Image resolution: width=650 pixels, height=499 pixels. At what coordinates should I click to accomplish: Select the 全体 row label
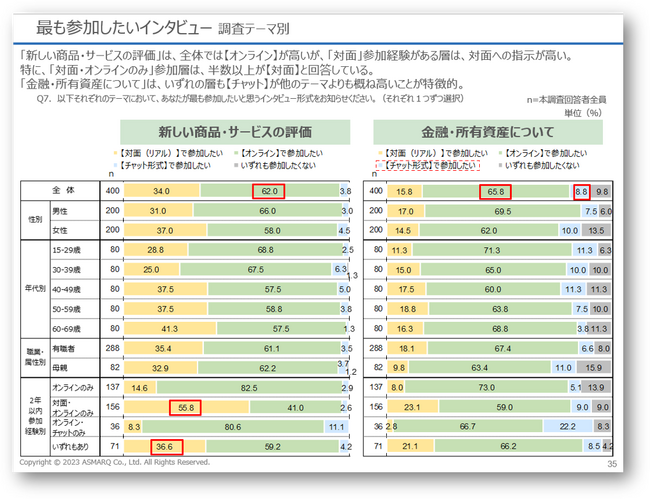(63, 190)
